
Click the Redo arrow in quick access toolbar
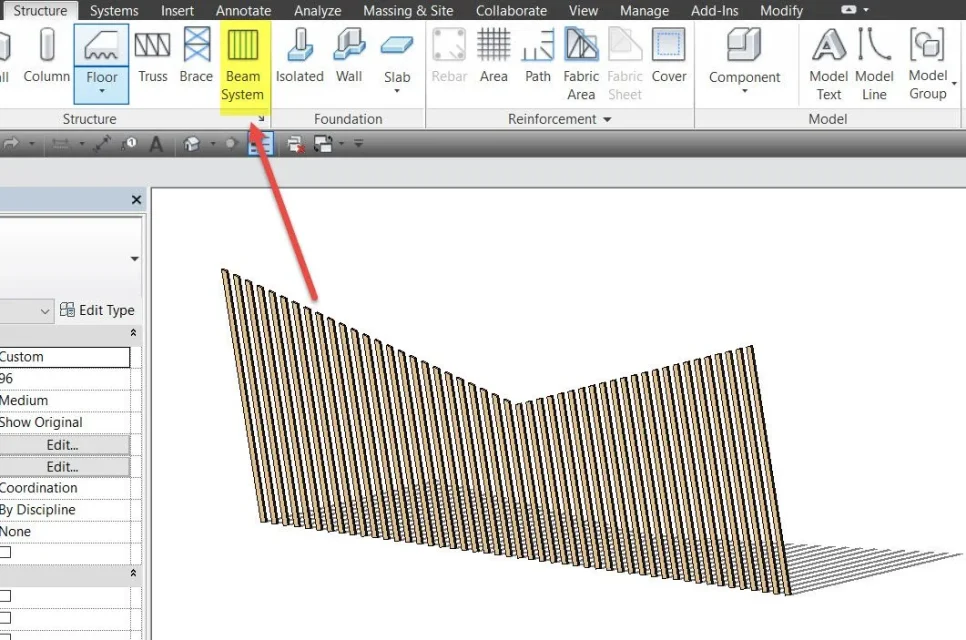tap(11, 144)
